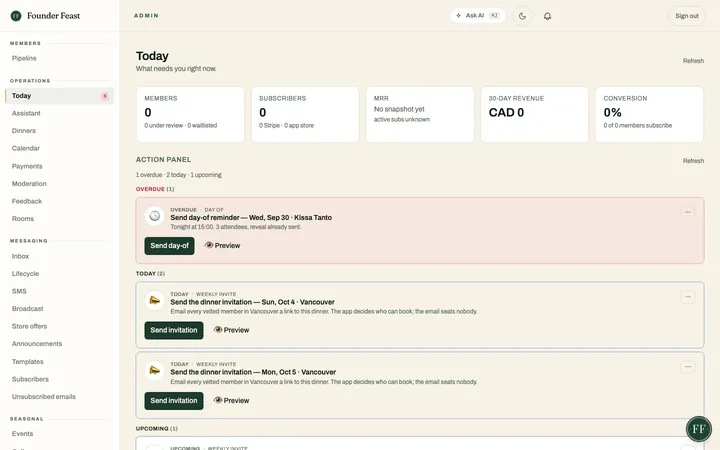Viewport: 720px width, 450px height.
Task: Toggle dark mode moon icon
Action: [x=522, y=16]
